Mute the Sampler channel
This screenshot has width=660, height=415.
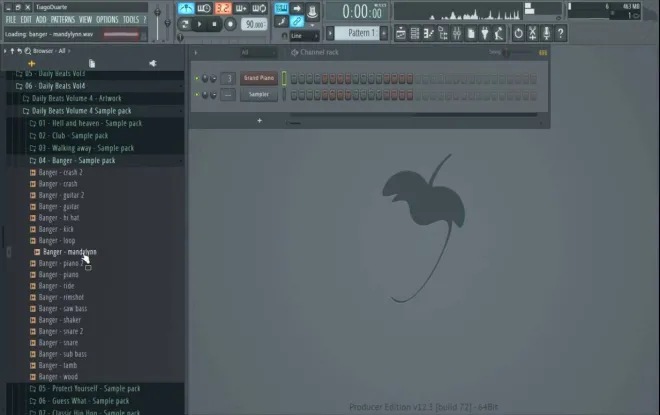point(197,95)
